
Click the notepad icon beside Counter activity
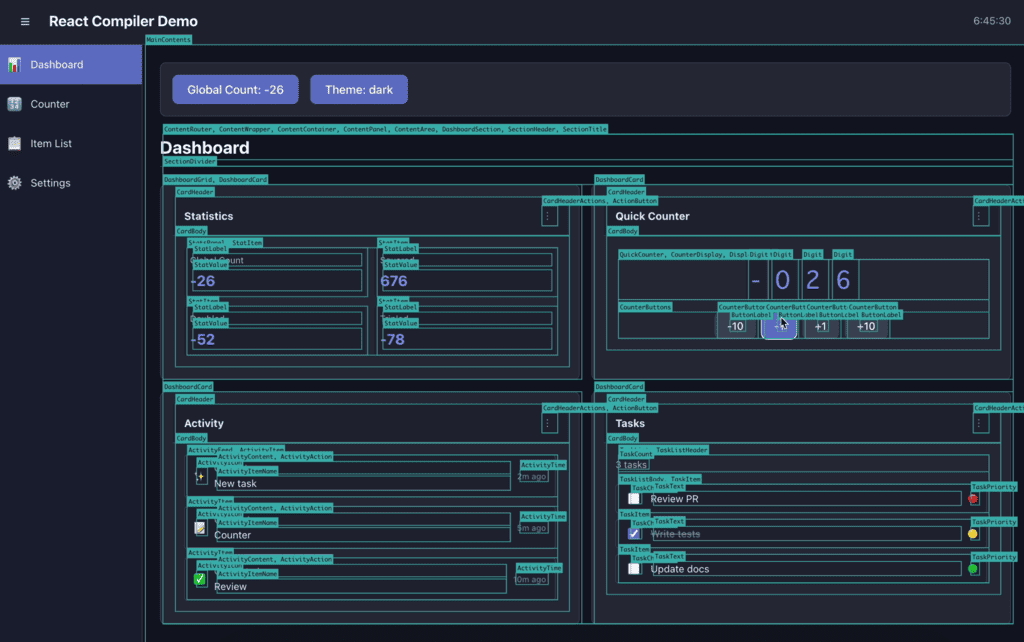(201, 528)
